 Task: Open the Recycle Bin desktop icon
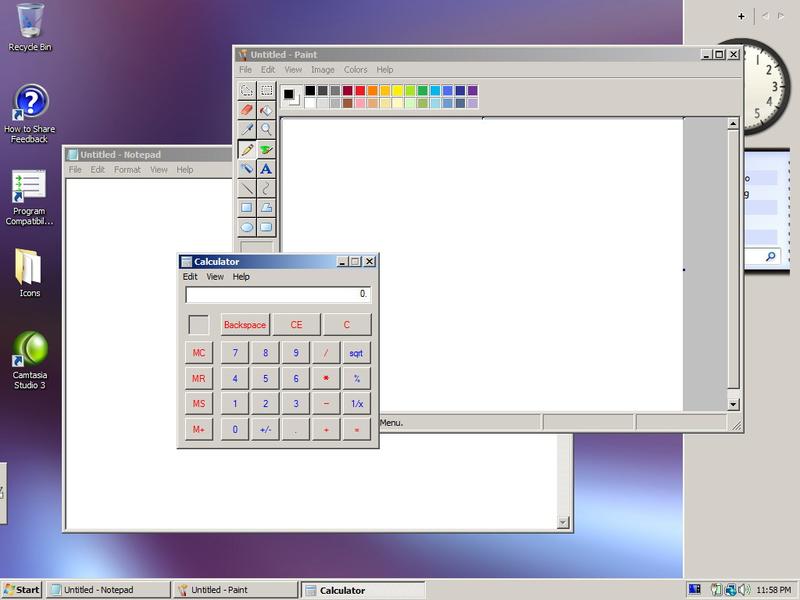pyautogui.click(x=30, y=28)
